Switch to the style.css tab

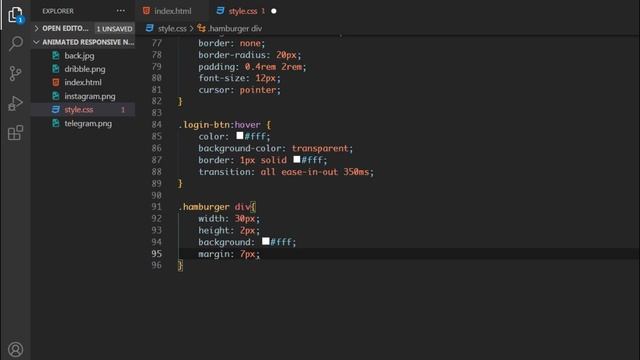tap(246, 11)
